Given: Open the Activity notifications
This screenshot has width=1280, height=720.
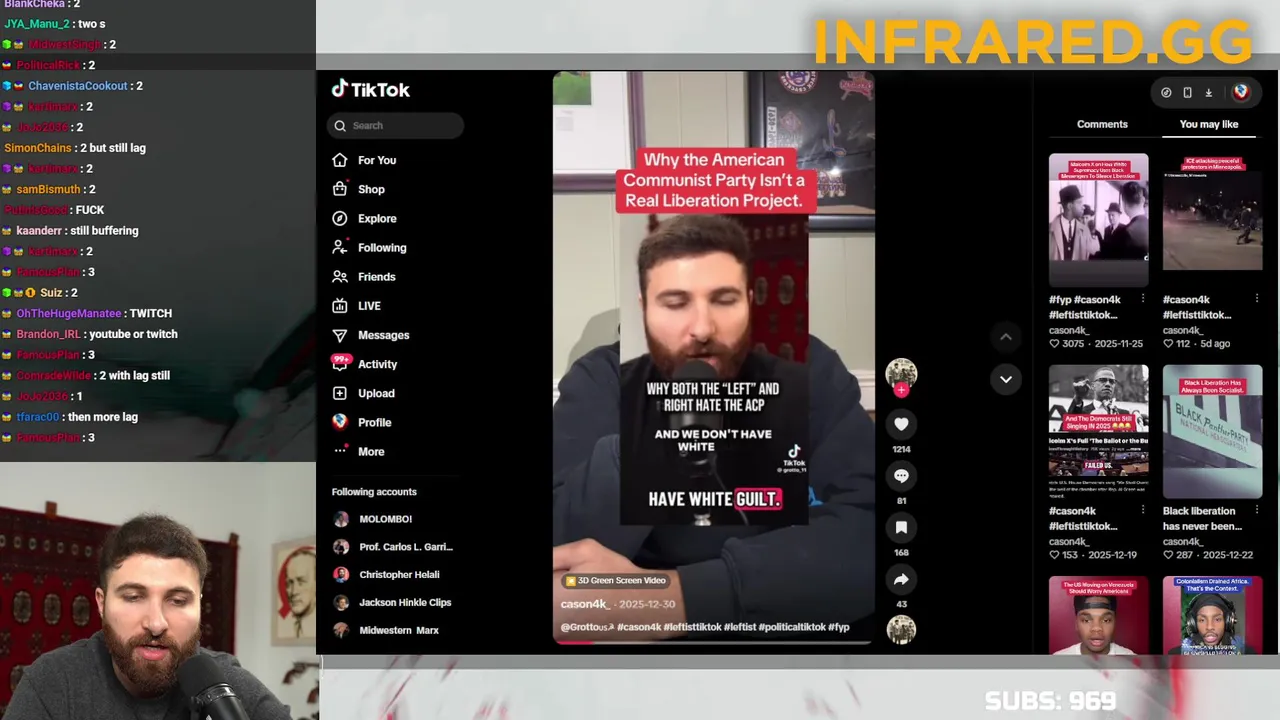Looking at the screenshot, I should coord(377,364).
